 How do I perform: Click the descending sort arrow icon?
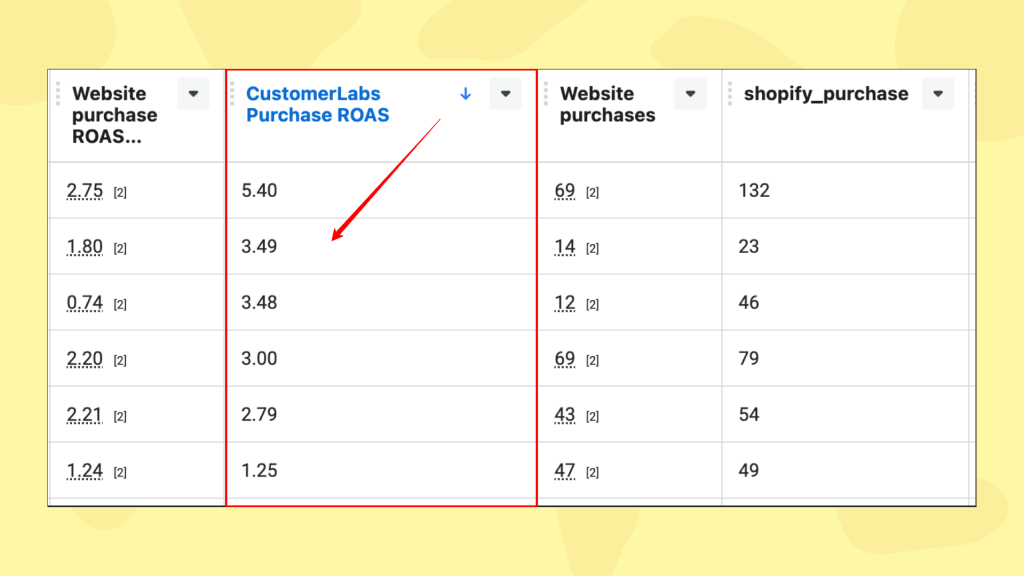[466, 94]
